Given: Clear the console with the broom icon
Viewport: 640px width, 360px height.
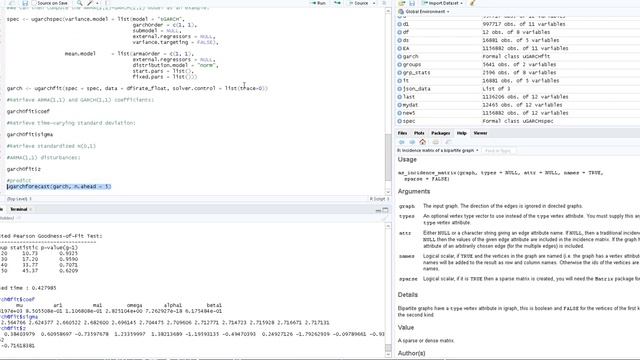Looking at the screenshot, I should (384, 218).
